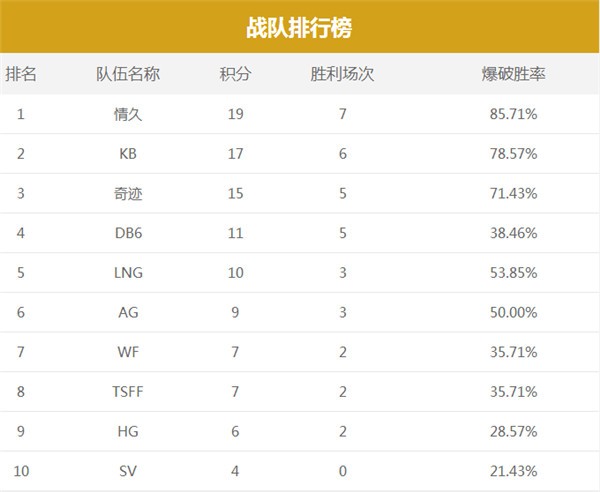Open the DB6 team entry
The height and width of the screenshot is (492, 600).
click(x=128, y=233)
